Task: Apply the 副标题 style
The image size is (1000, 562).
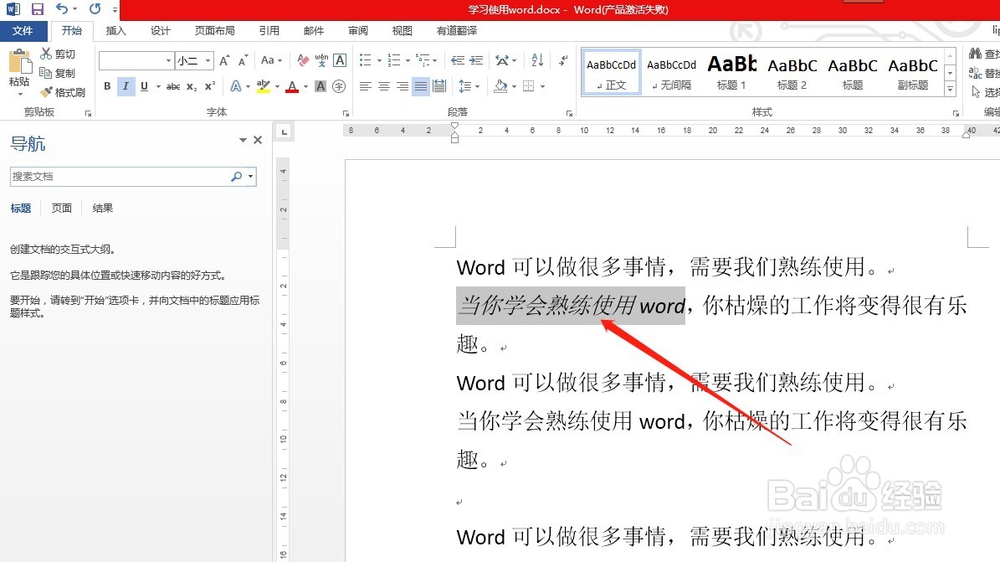Action: click(x=913, y=73)
